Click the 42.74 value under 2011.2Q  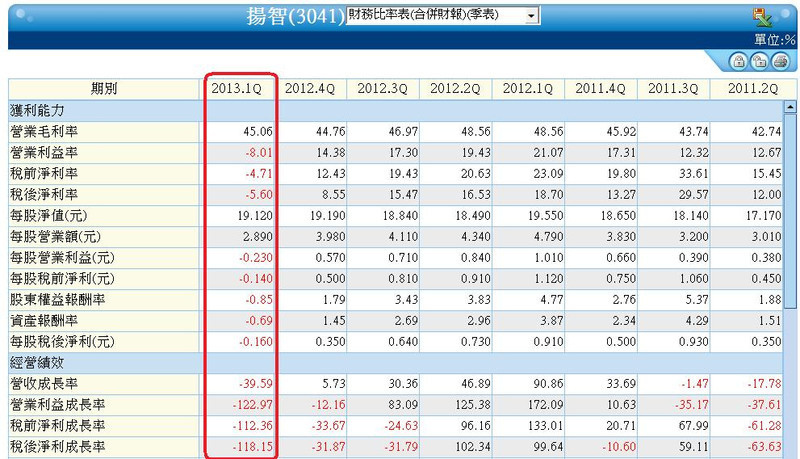[766, 132]
